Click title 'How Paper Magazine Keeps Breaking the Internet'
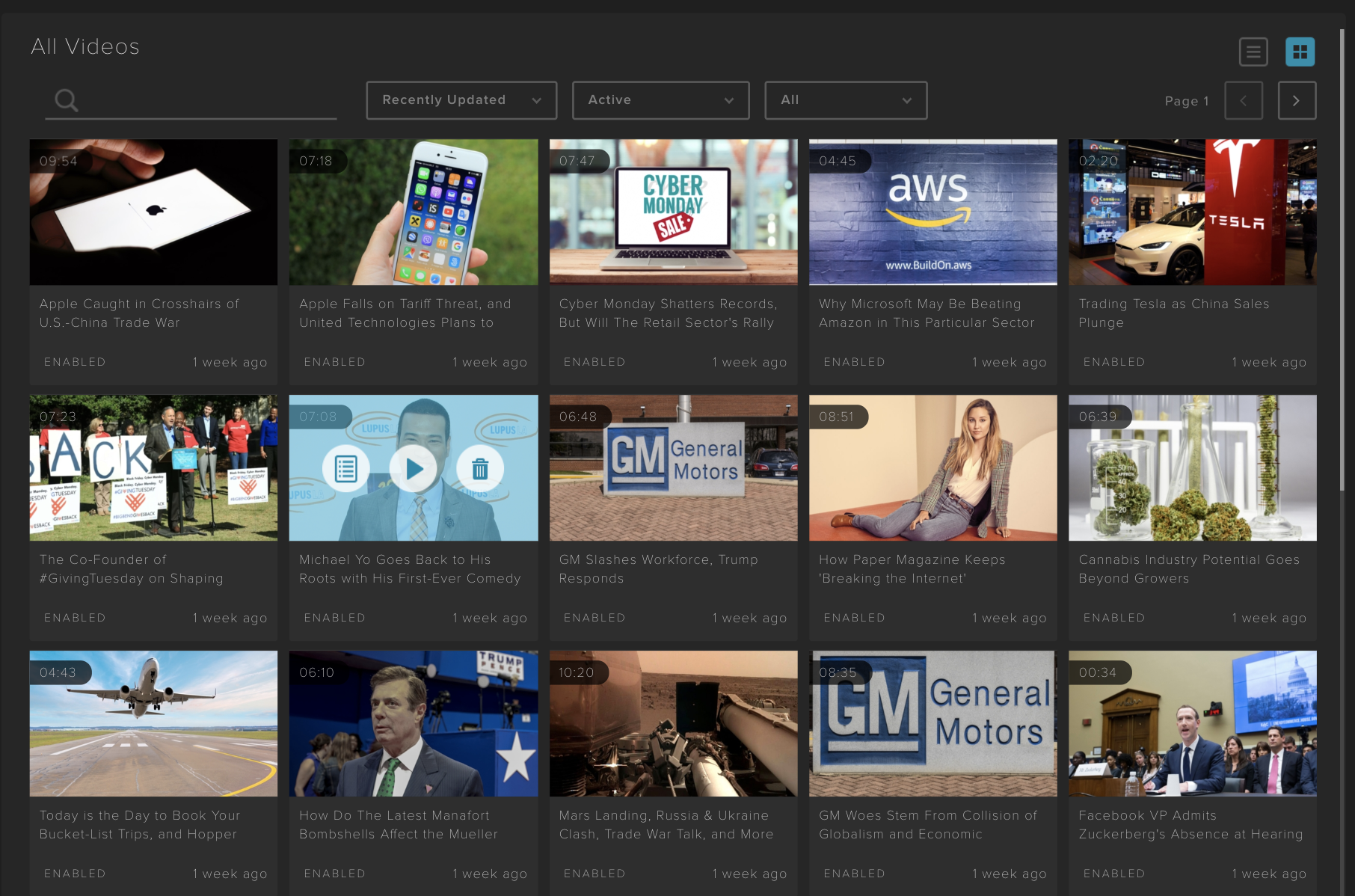1355x896 pixels. [912, 569]
